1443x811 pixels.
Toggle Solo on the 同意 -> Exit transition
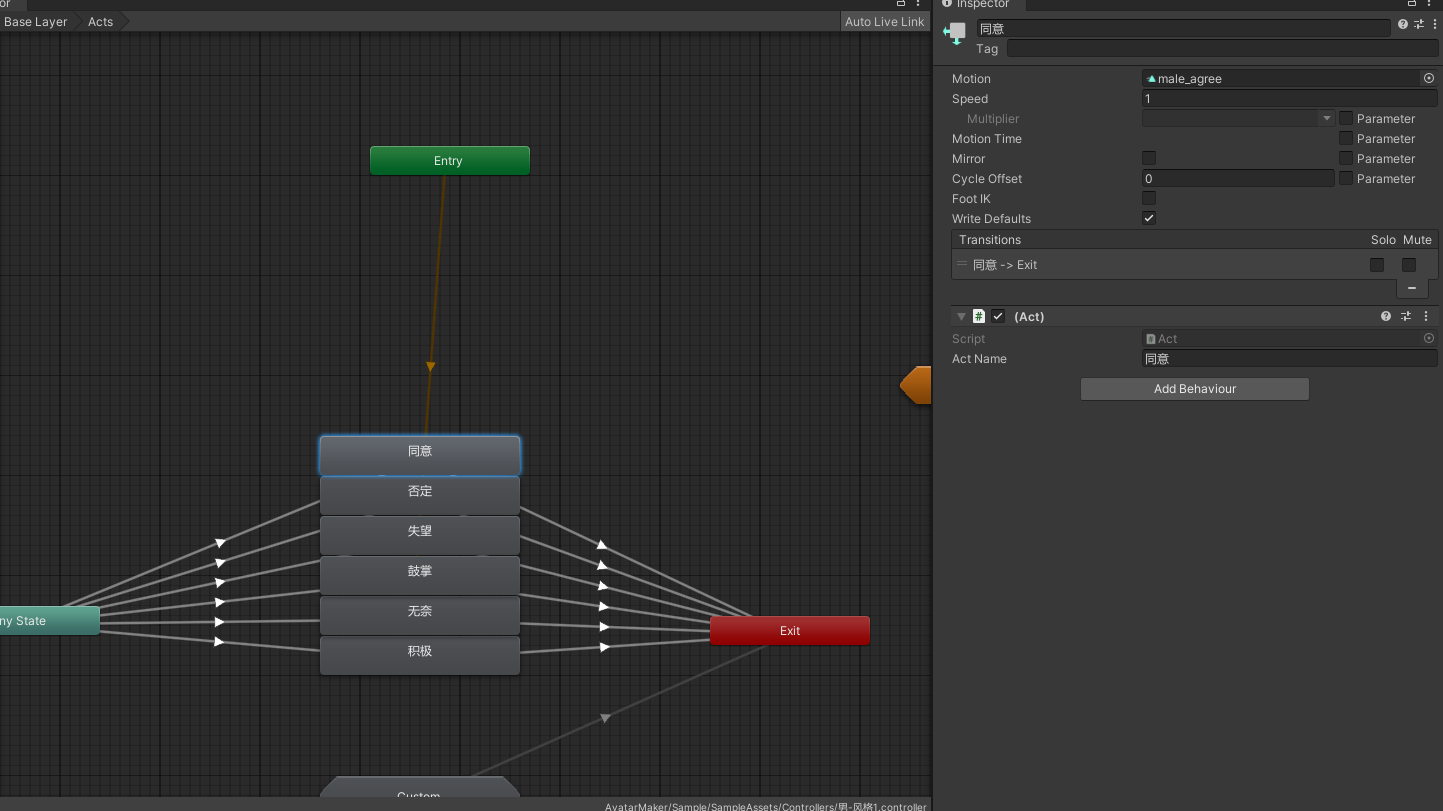[x=1377, y=264]
